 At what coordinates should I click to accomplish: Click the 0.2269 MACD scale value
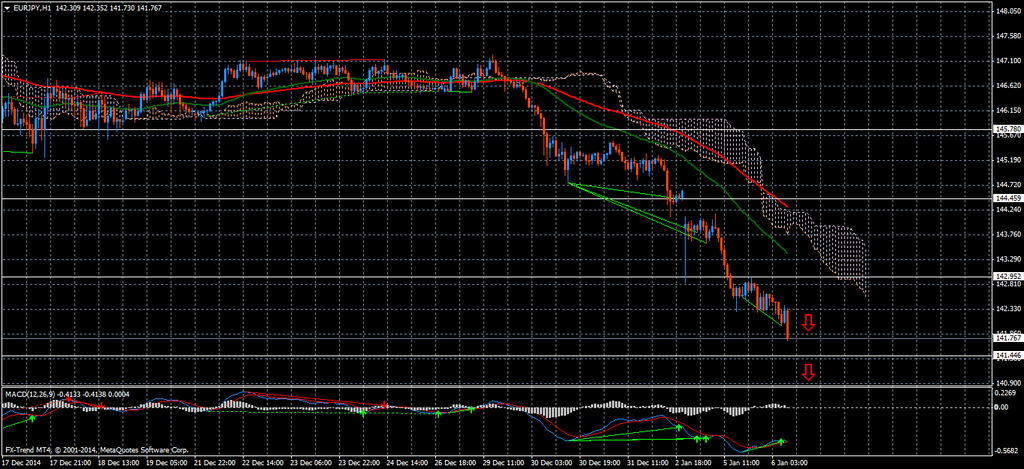point(1005,393)
